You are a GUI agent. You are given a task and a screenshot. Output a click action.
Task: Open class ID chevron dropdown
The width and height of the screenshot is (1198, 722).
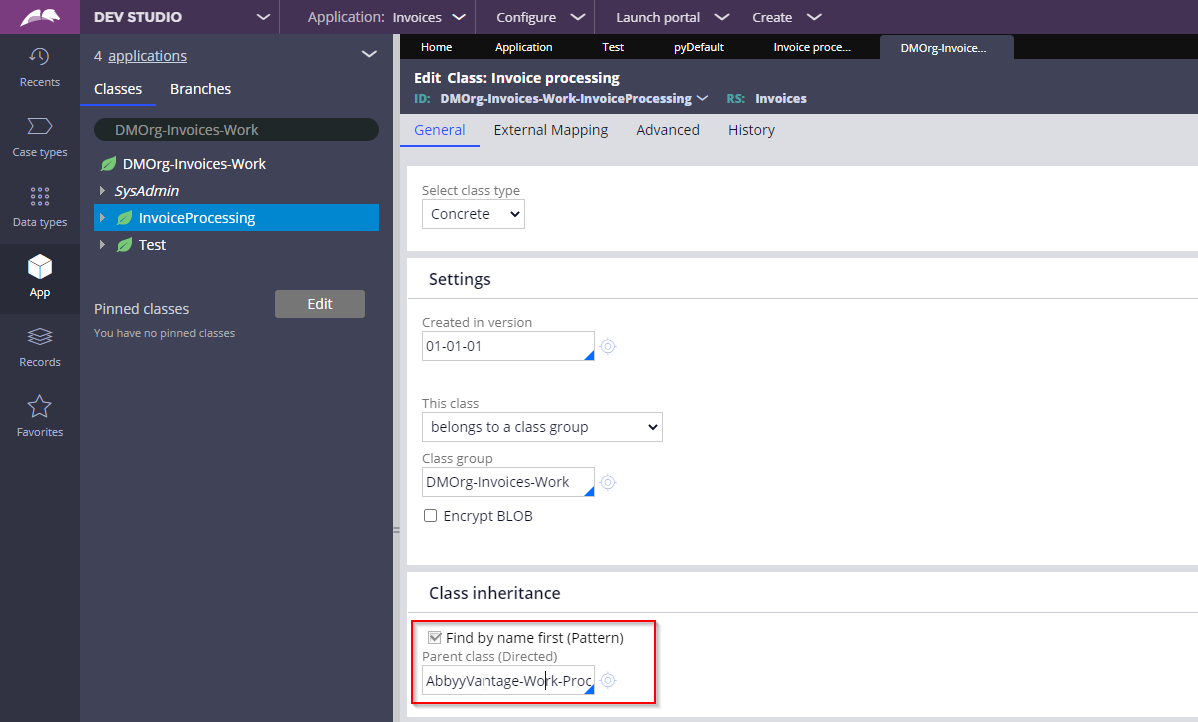click(x=703, y=99)
